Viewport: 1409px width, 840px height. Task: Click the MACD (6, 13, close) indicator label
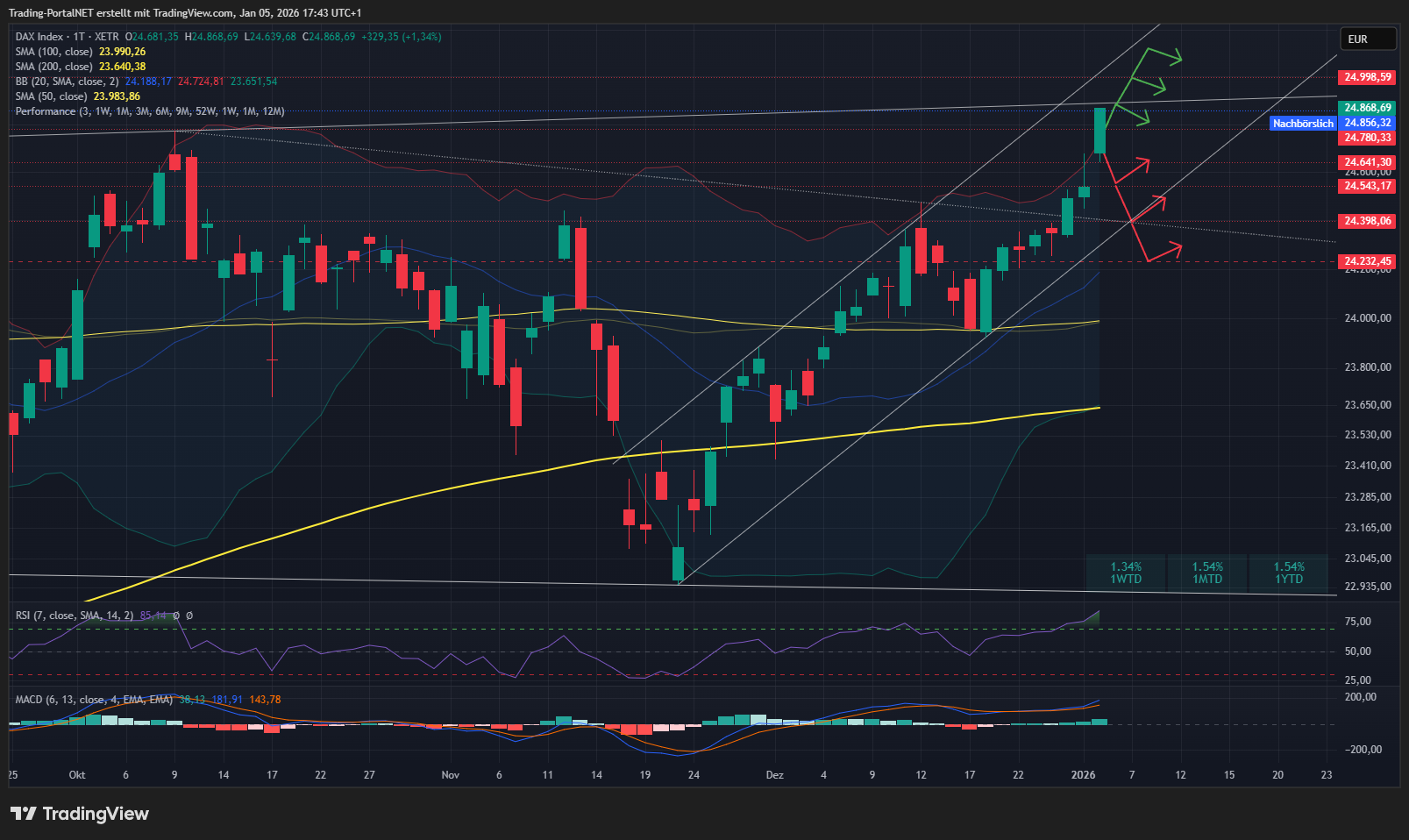click(94, 700)
